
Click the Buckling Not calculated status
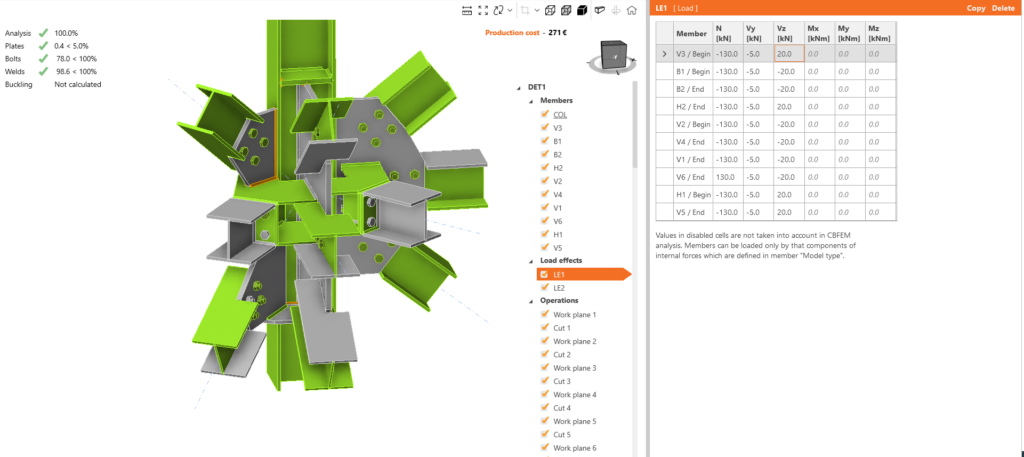click(53, 84)
